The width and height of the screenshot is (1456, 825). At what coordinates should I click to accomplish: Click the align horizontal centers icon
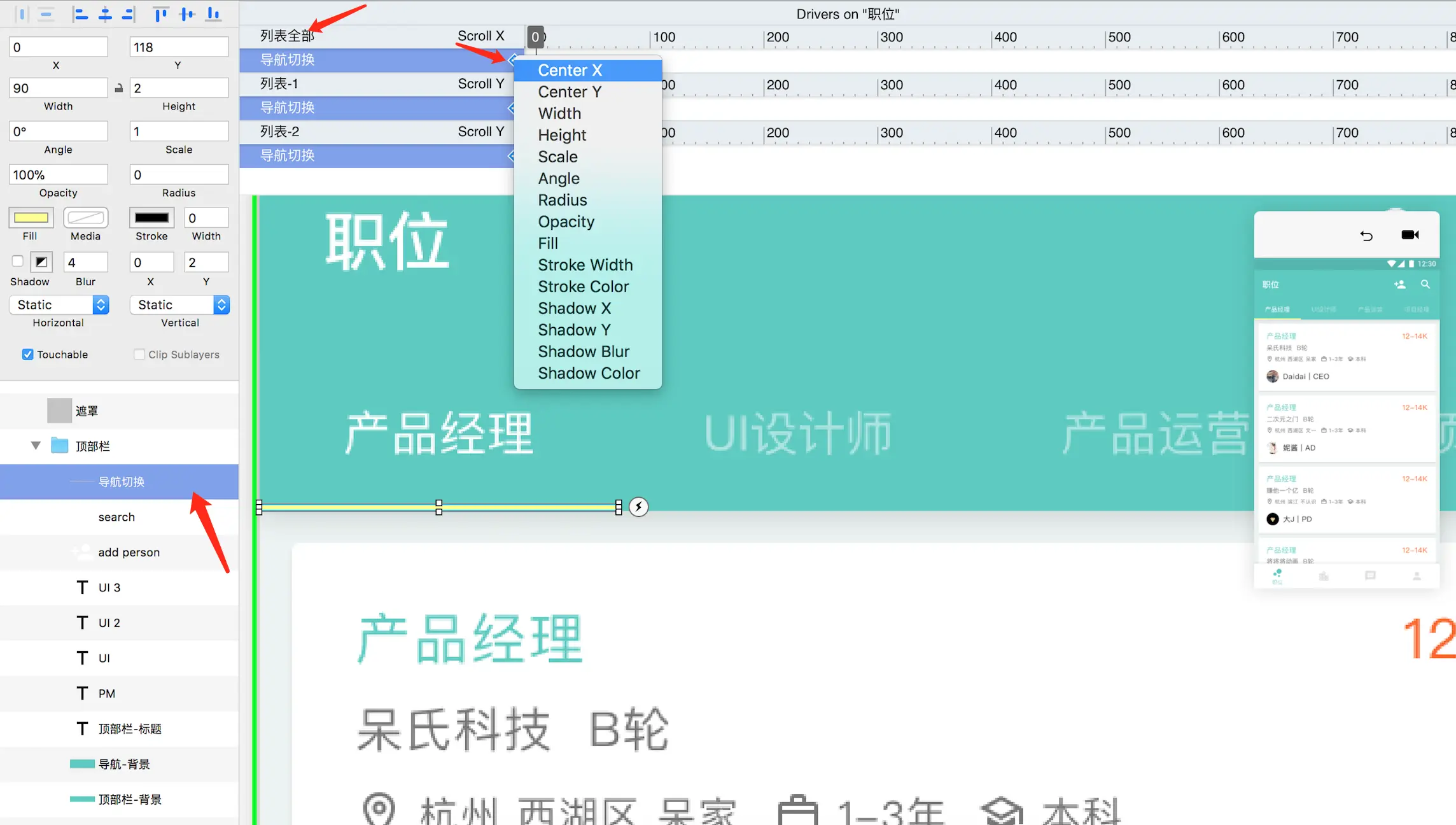pos(105,14)
